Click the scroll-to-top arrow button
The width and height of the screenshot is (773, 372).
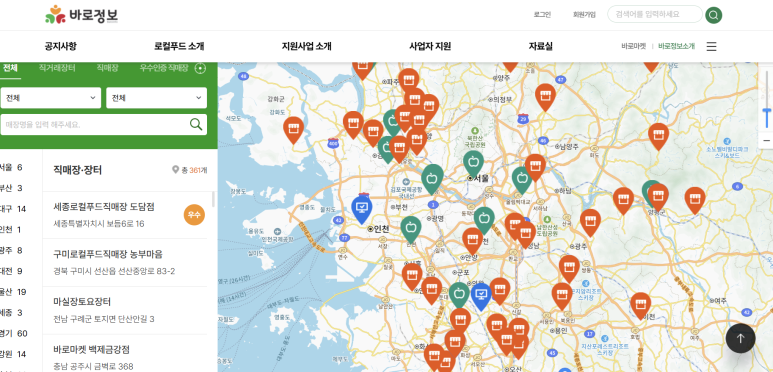click(x=740, y=338)
